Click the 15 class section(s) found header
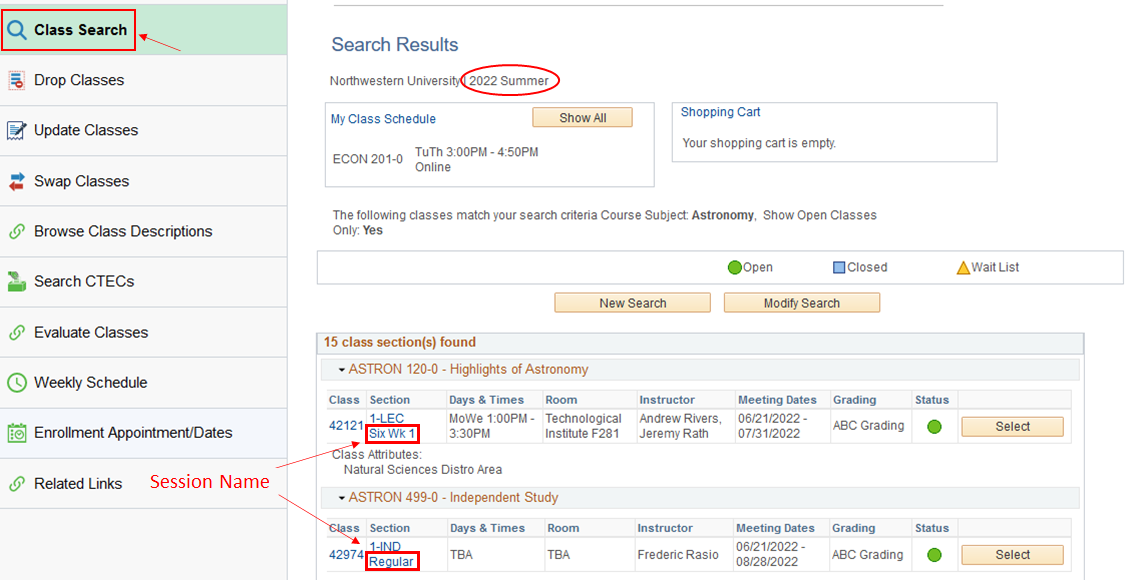 coord(400,342)
